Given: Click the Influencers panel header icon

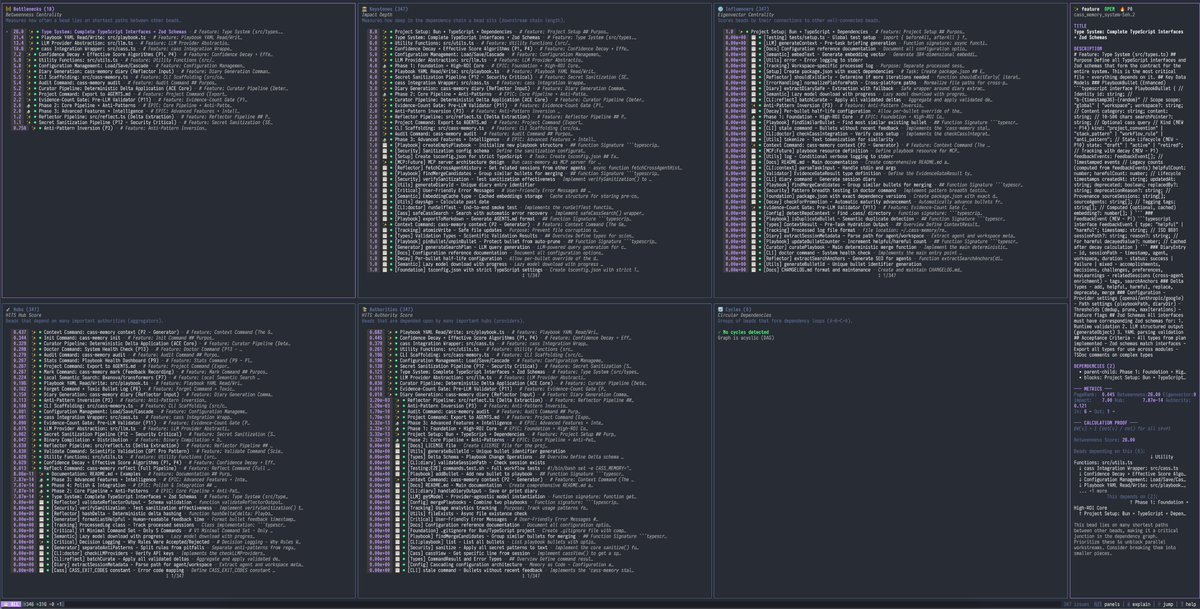Looking at the screenshot, I should [x=720, y=9].
